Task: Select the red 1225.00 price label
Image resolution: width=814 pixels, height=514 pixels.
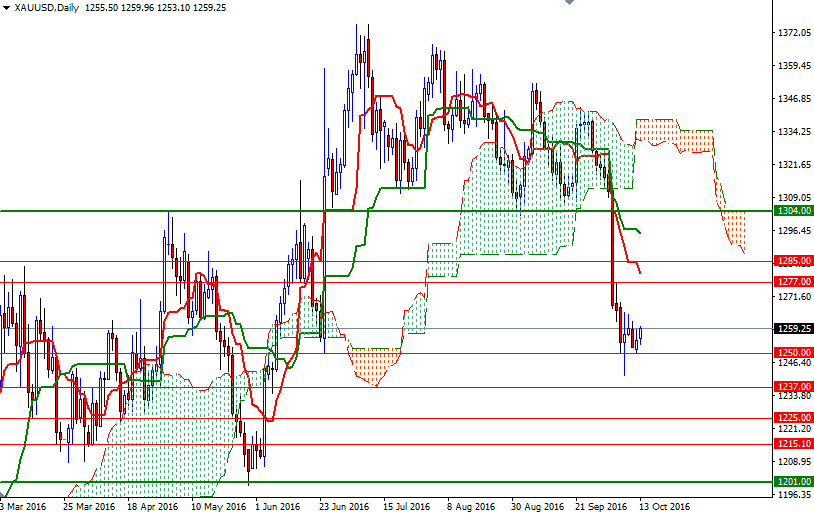Action: click(794, 417)
